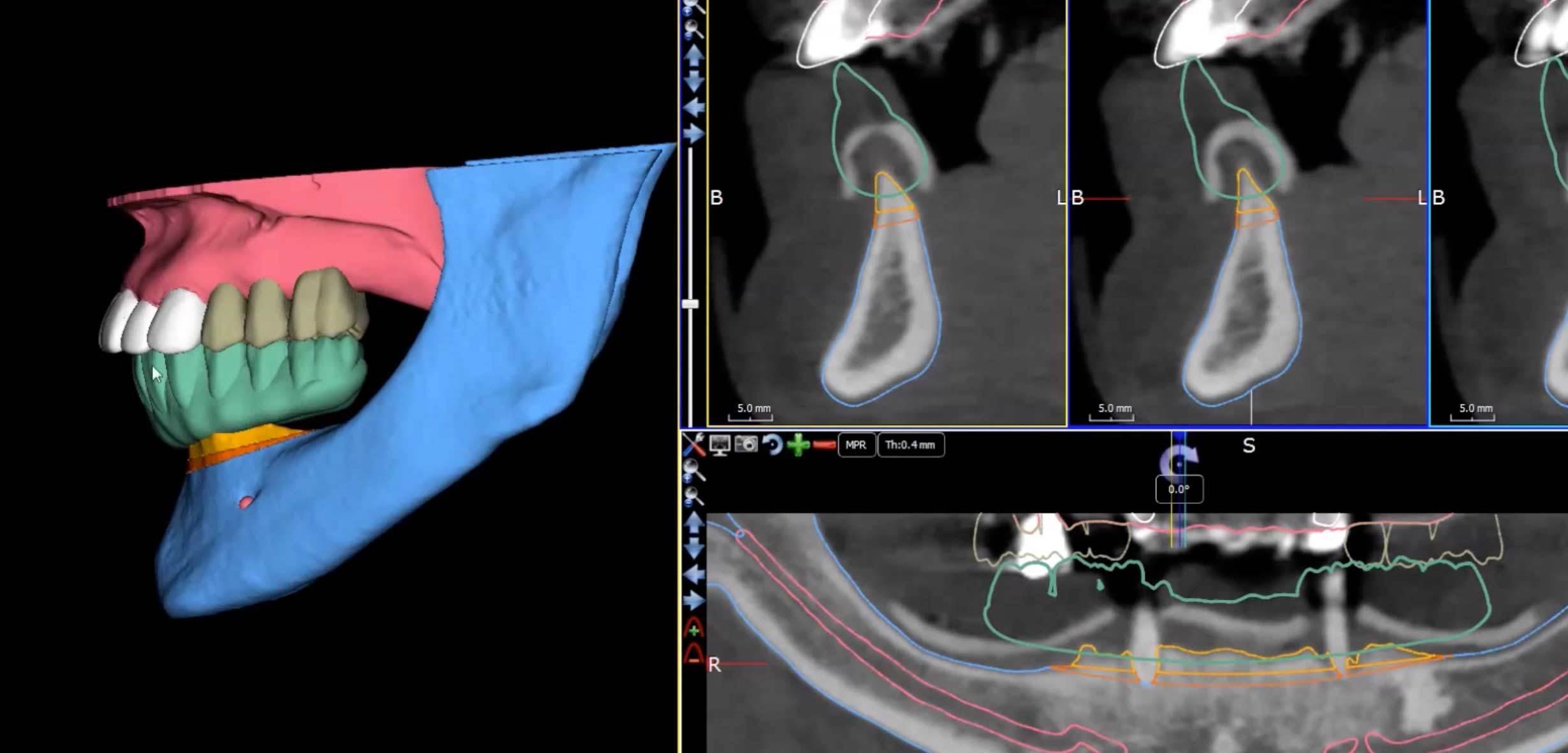1568x753 pixels.
Task: Move the panoramic slice up
Action: click(x=693, y=522)
